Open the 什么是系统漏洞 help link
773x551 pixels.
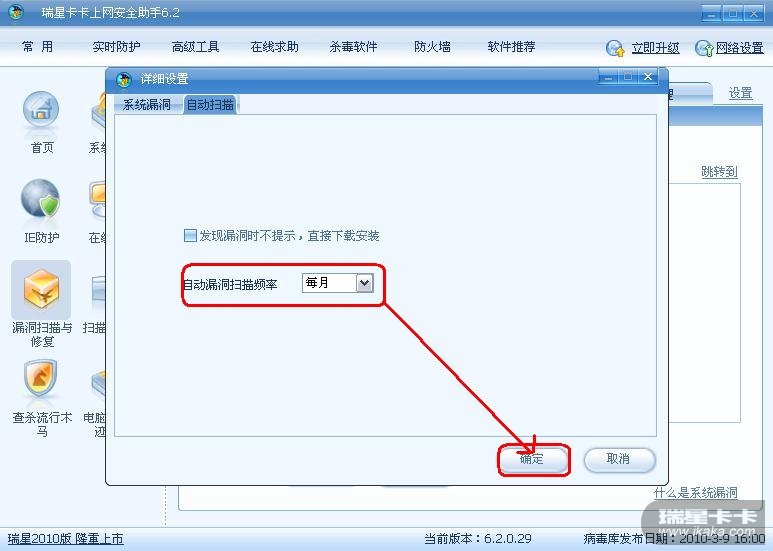696,492
